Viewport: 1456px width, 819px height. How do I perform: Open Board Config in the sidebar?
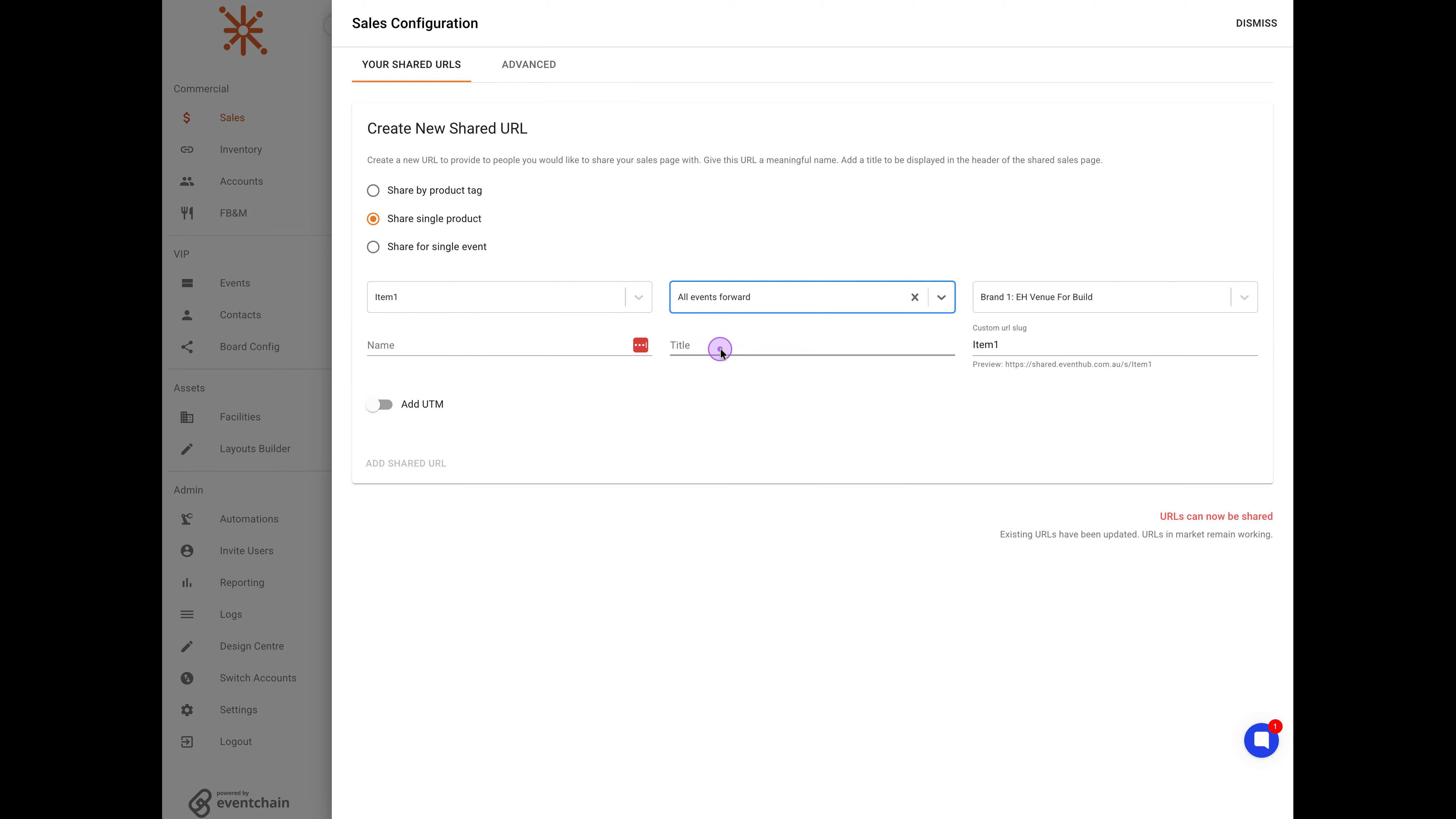pyautogui.click(x=249, y=346)
